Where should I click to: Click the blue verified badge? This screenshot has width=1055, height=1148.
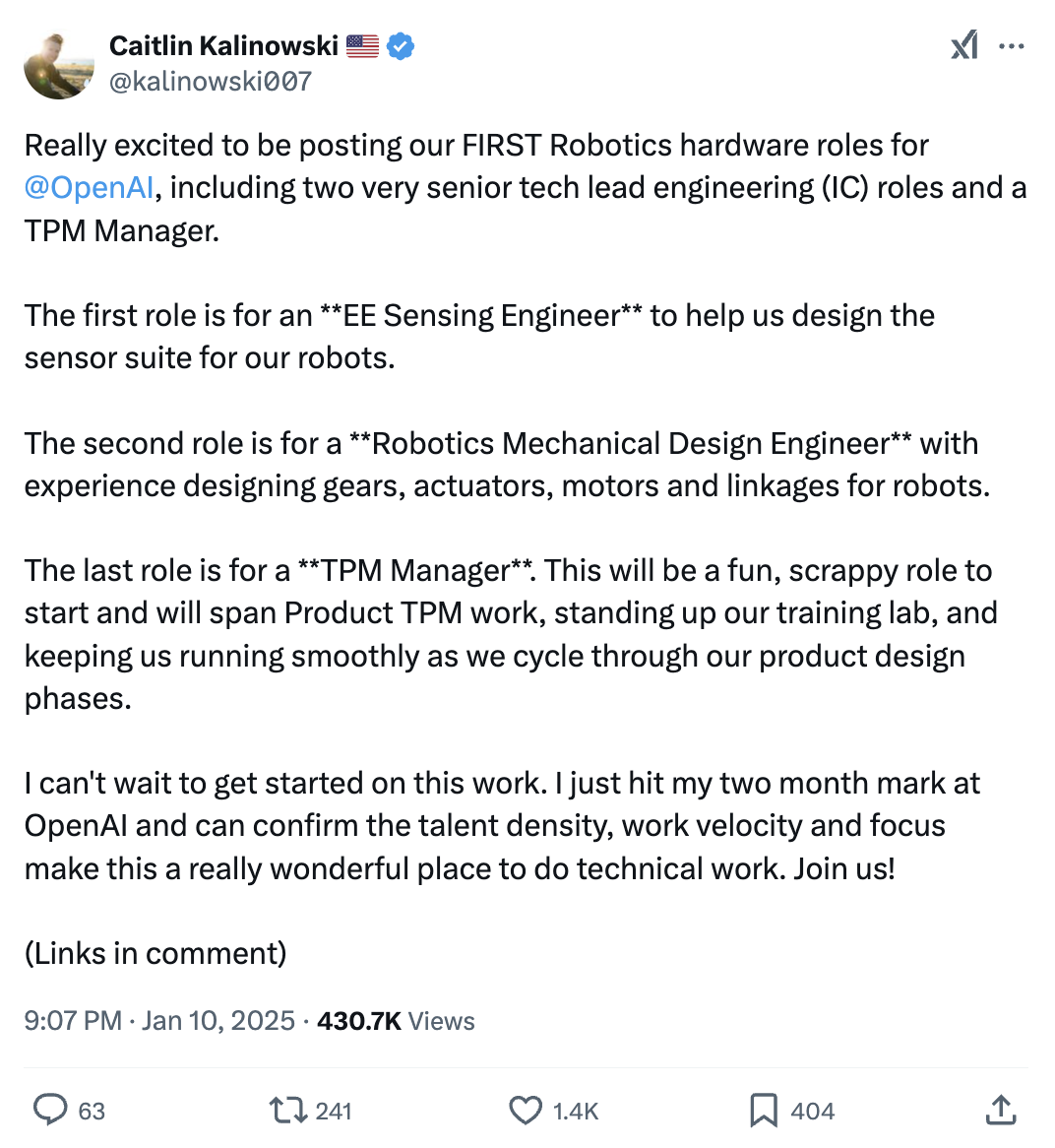[x=401, y=45]
